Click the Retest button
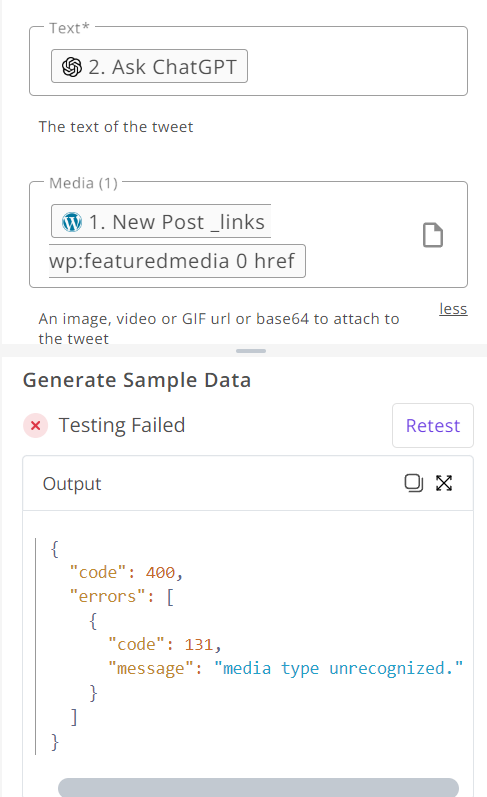487x797 pixels. point(433,425)
